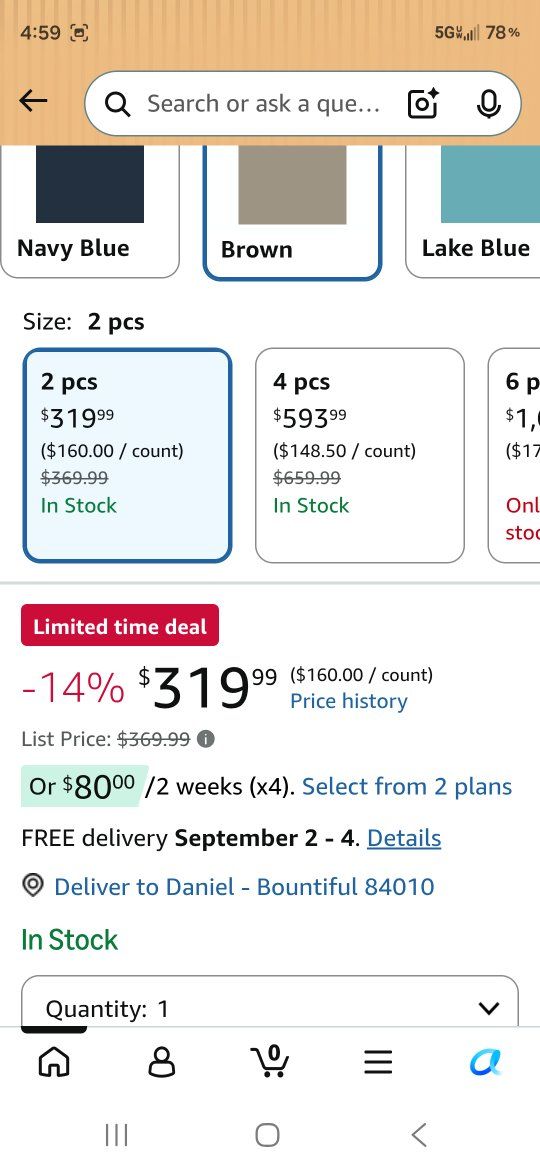The width and height of the screenshot is (540, 1170).
Task: Launch the Rufus AI assistant icon
Action: 486,1061
